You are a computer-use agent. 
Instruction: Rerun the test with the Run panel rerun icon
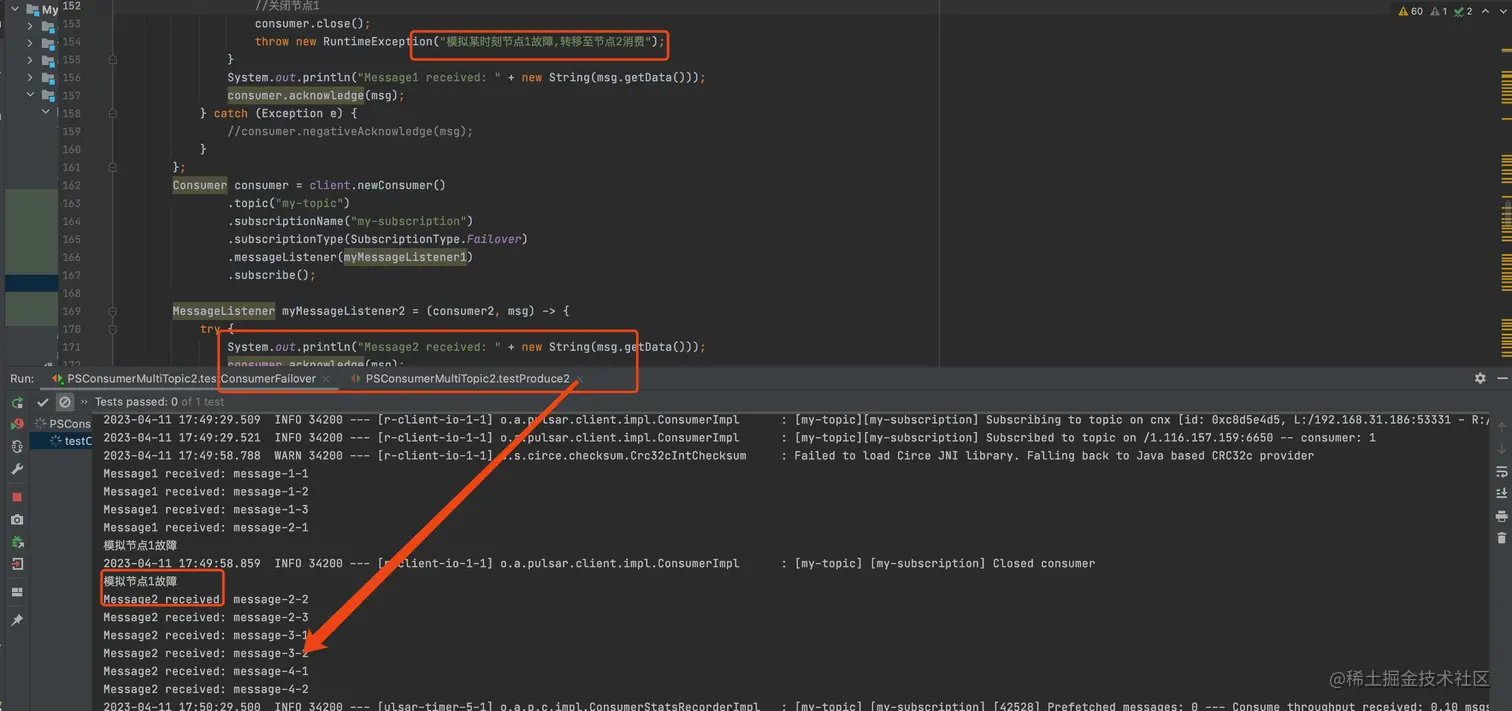[17, 402]
